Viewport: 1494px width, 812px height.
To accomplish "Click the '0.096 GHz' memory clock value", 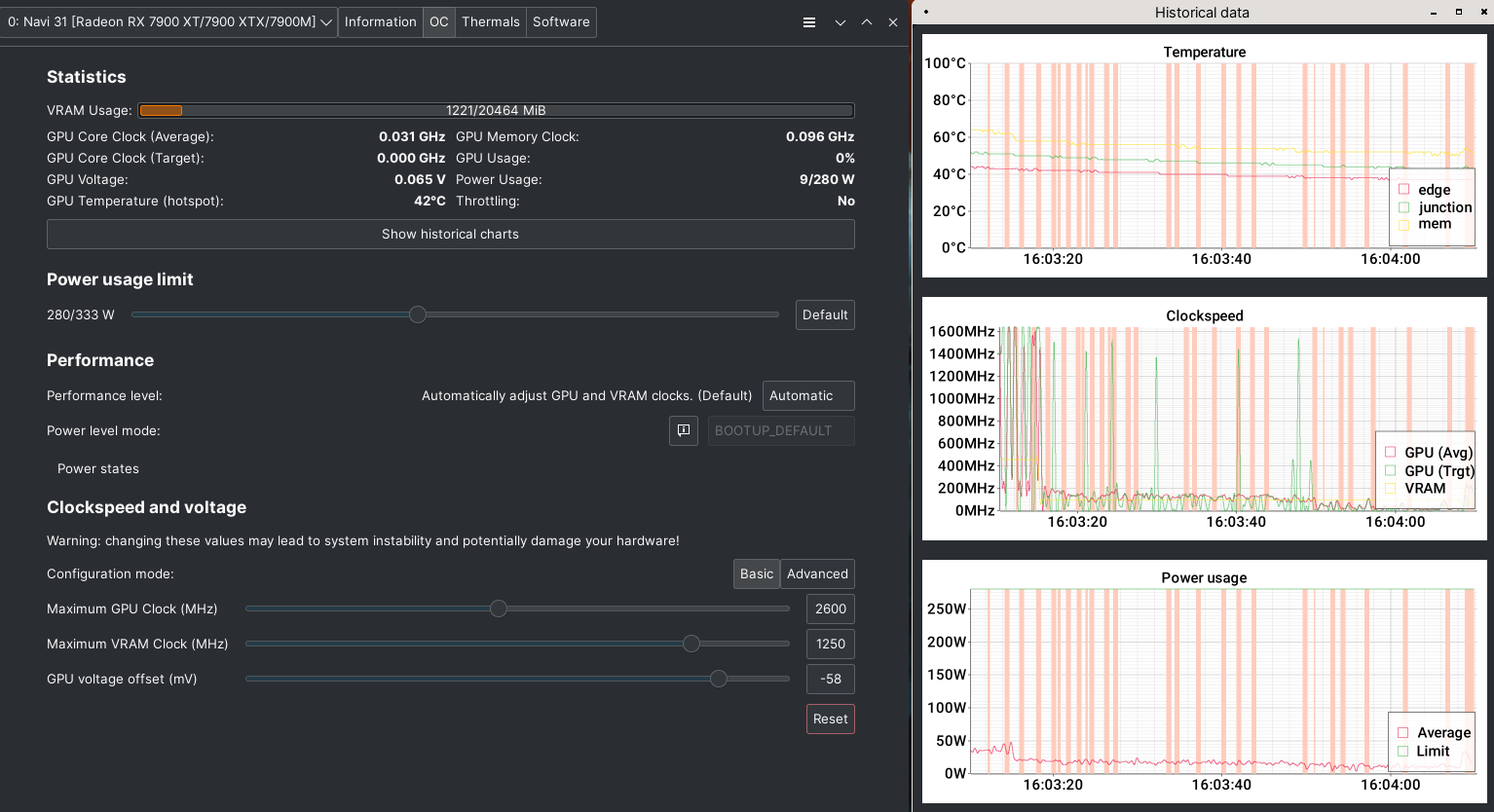I will (820, 136).
